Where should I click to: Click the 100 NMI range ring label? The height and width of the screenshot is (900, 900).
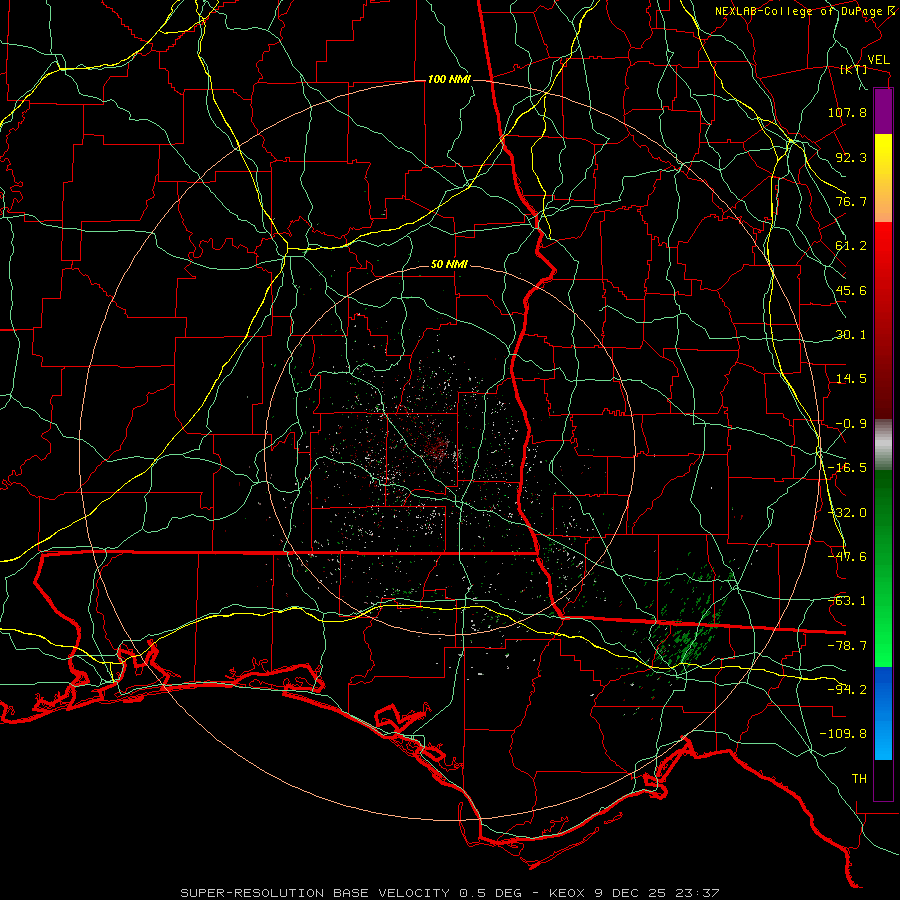point(449,79)
